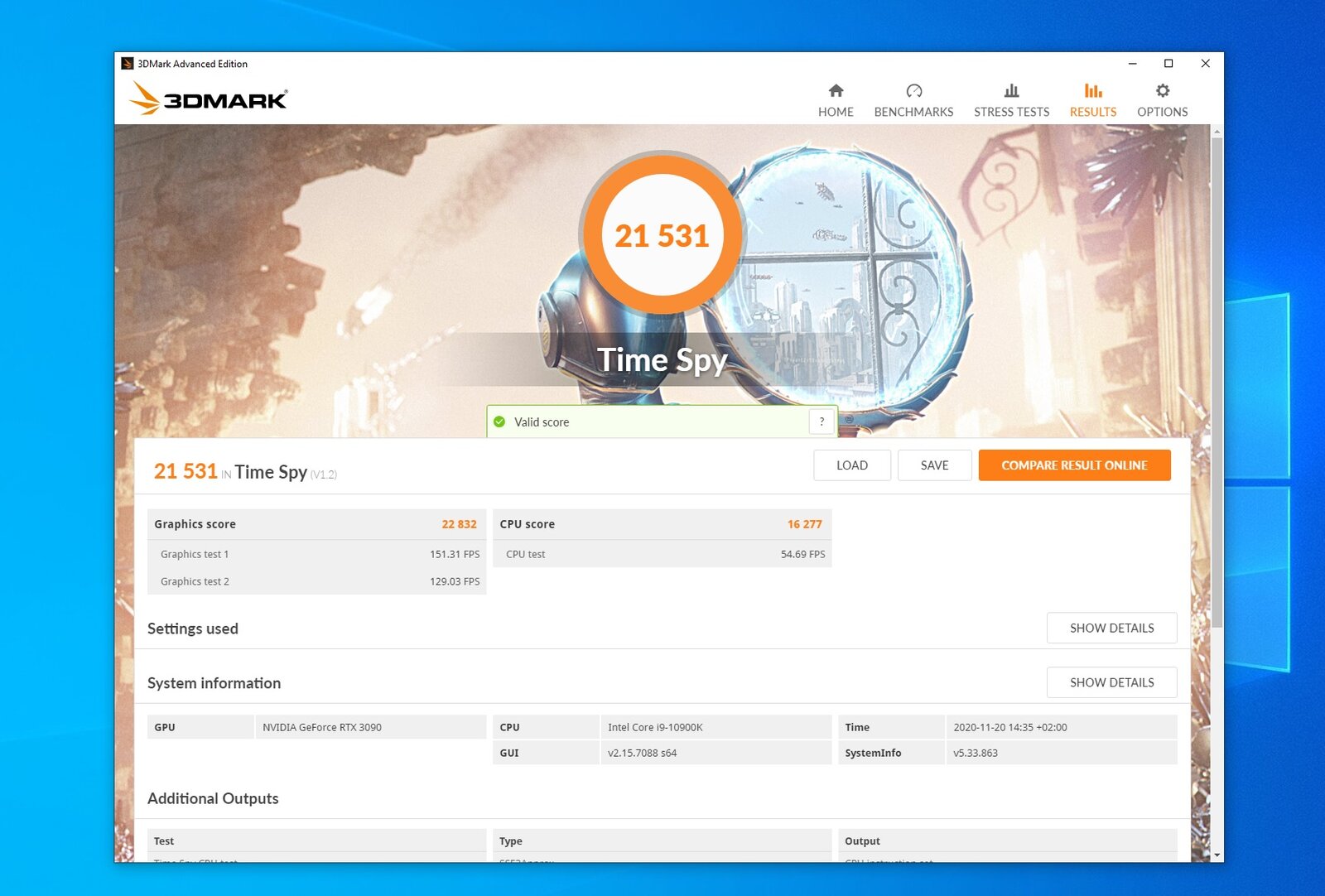Image resolution: width=1325 pixels, height=896 pixels.
Task: Click the NVIDIA GeForce RTX 3090 cell
Action: pos(370,727)
